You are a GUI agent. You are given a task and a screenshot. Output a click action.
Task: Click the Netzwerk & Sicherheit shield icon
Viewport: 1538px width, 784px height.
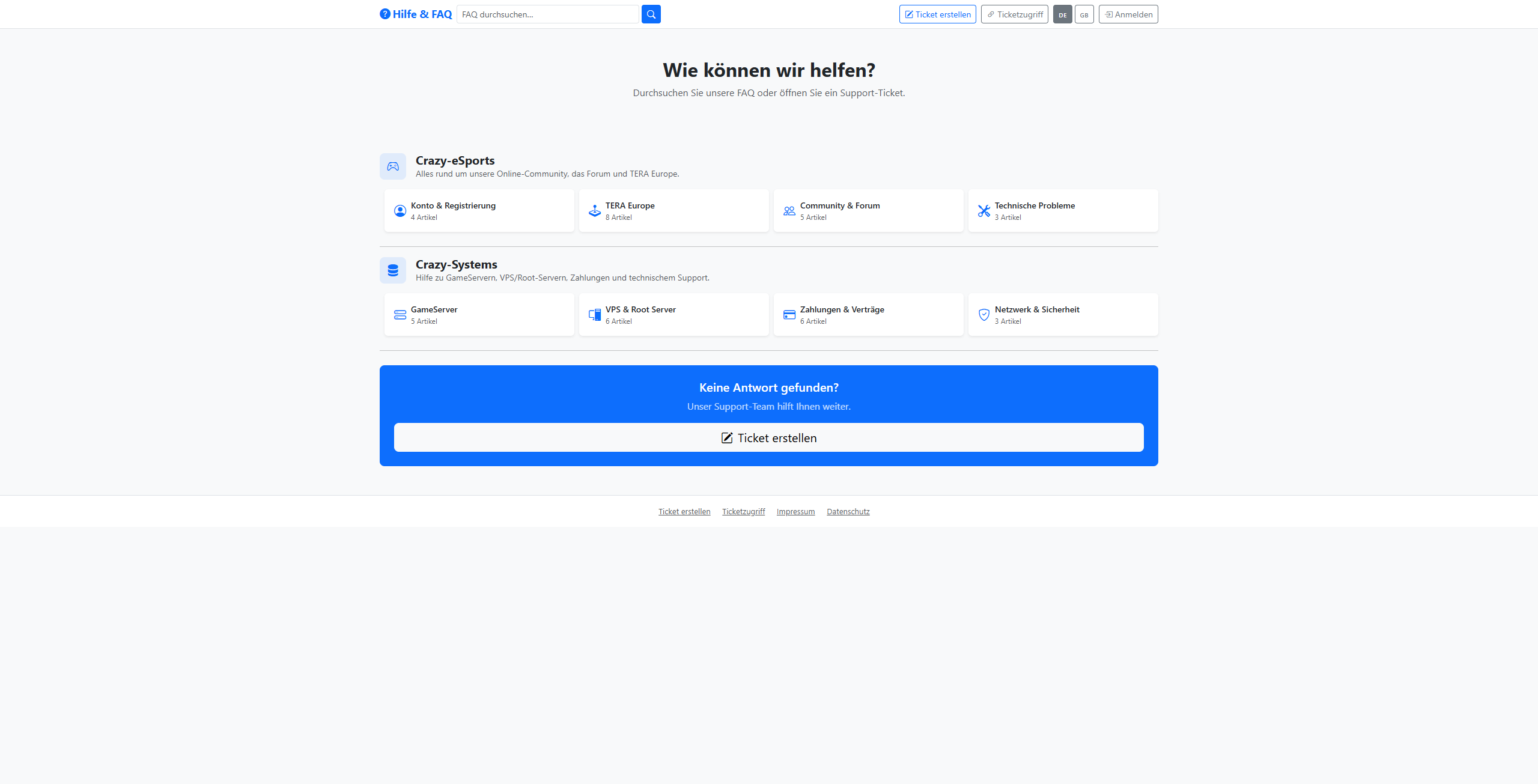[x=984, y=315]
